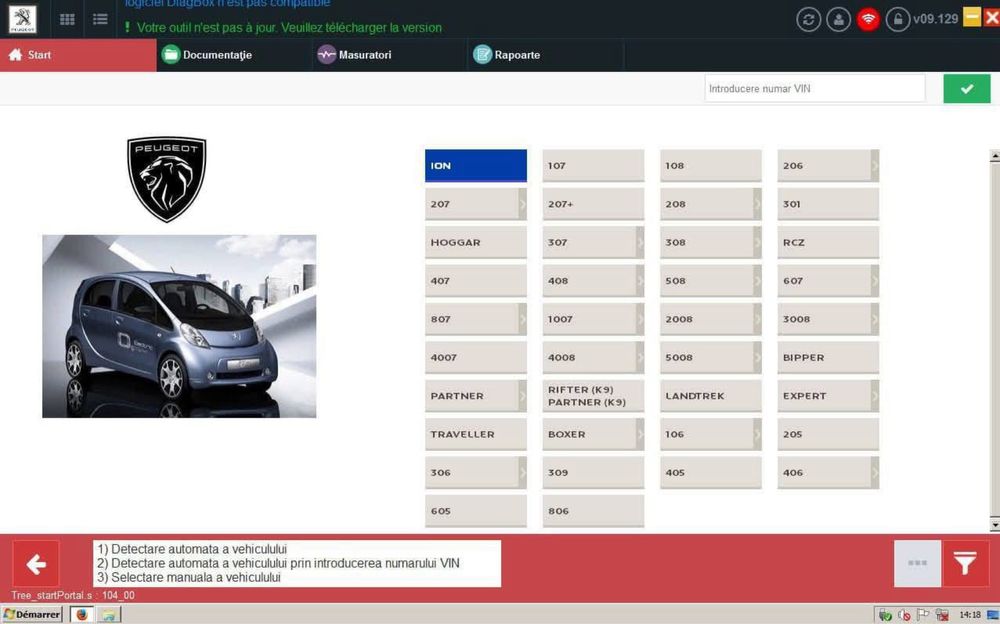Expand the 508 model variants arrow
Screen dimensions: 1000x624
click(757, 281)
